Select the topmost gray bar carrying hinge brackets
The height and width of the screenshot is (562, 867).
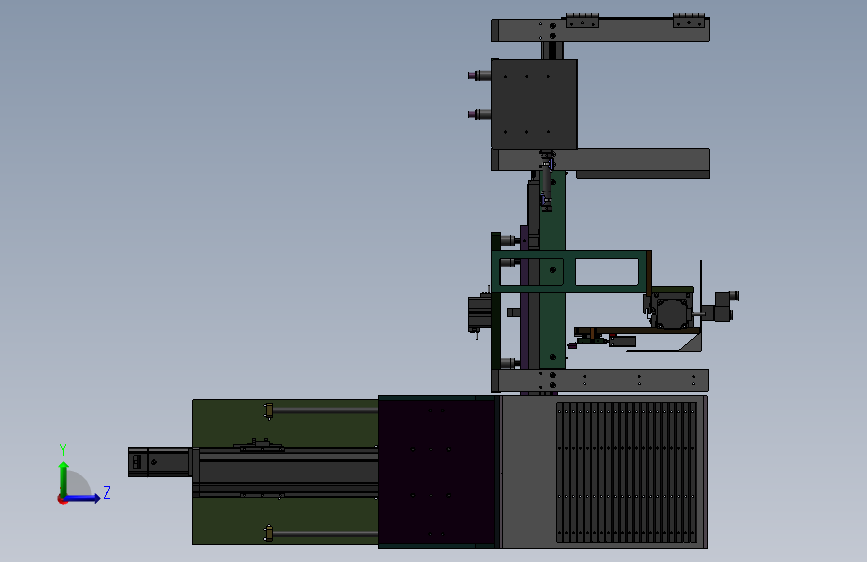(x=600, y=30)
